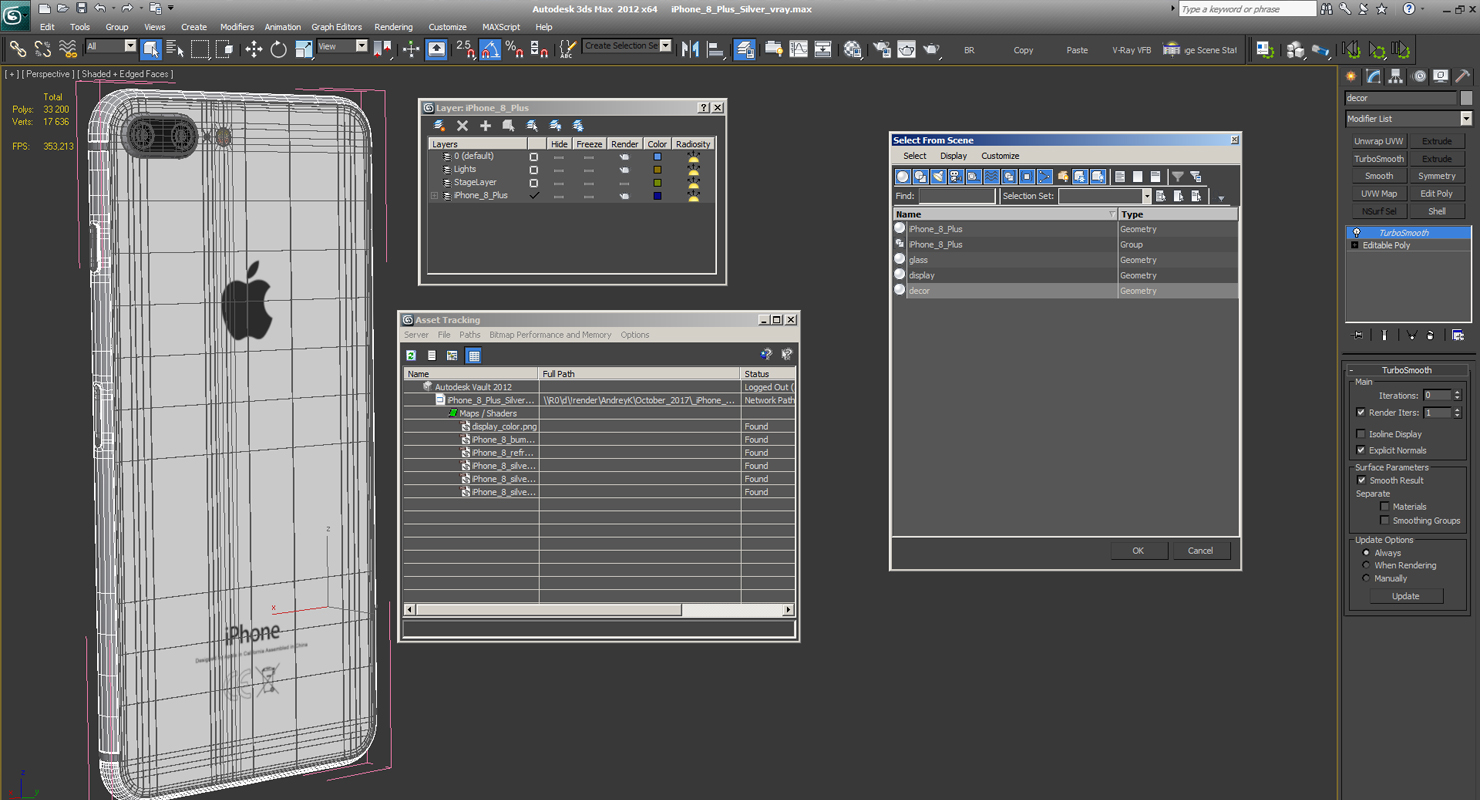The width and height of the screenshot is (1480, 800).
Task: Refresh assets in Asset Tracking window
Action: [x=411, y=355]
